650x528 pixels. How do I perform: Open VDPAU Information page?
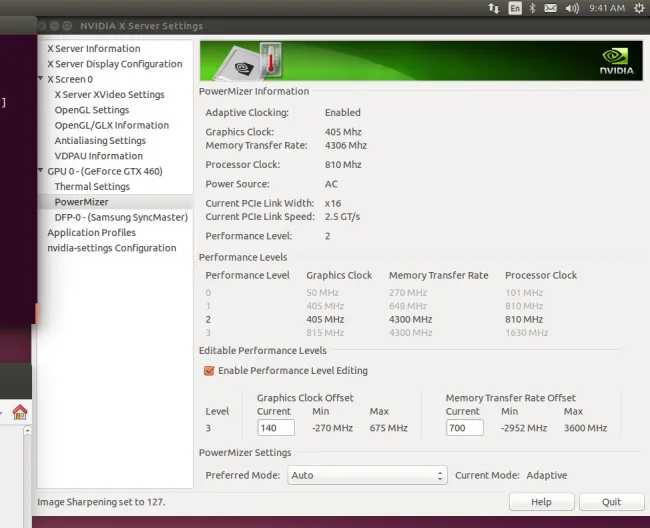(99, 156)
